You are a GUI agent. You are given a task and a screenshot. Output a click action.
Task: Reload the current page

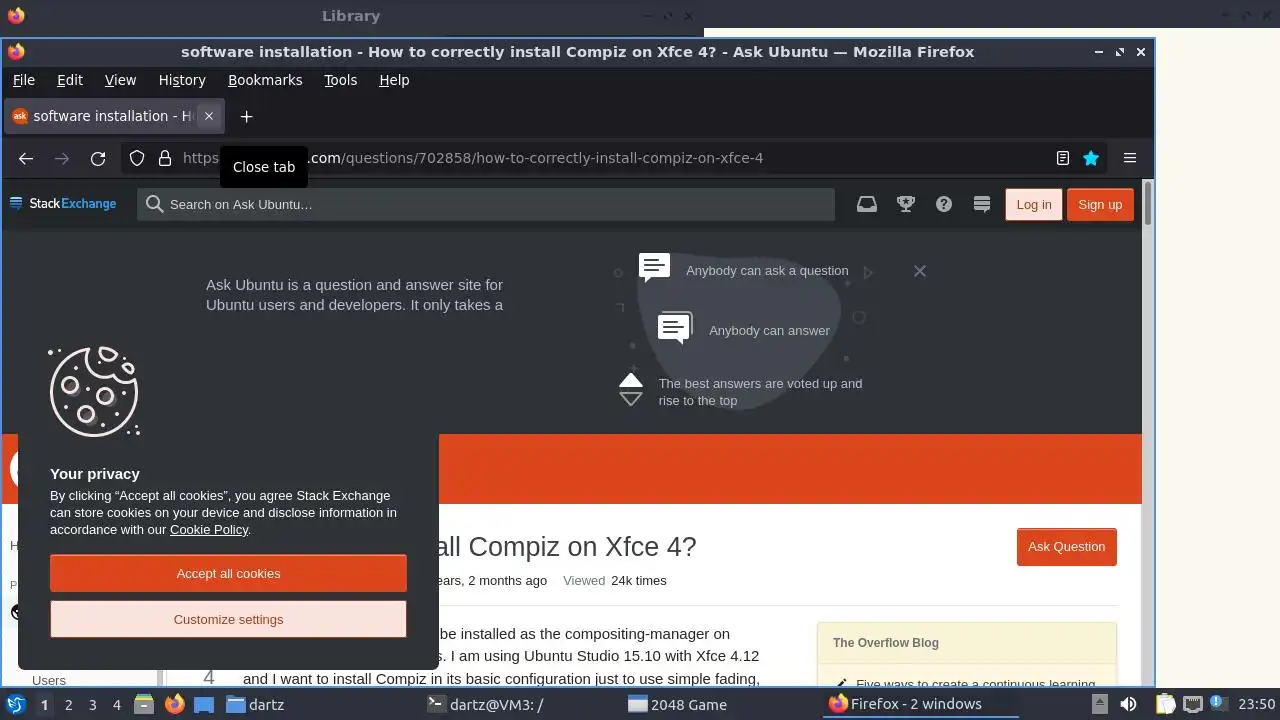pos(98,158)
